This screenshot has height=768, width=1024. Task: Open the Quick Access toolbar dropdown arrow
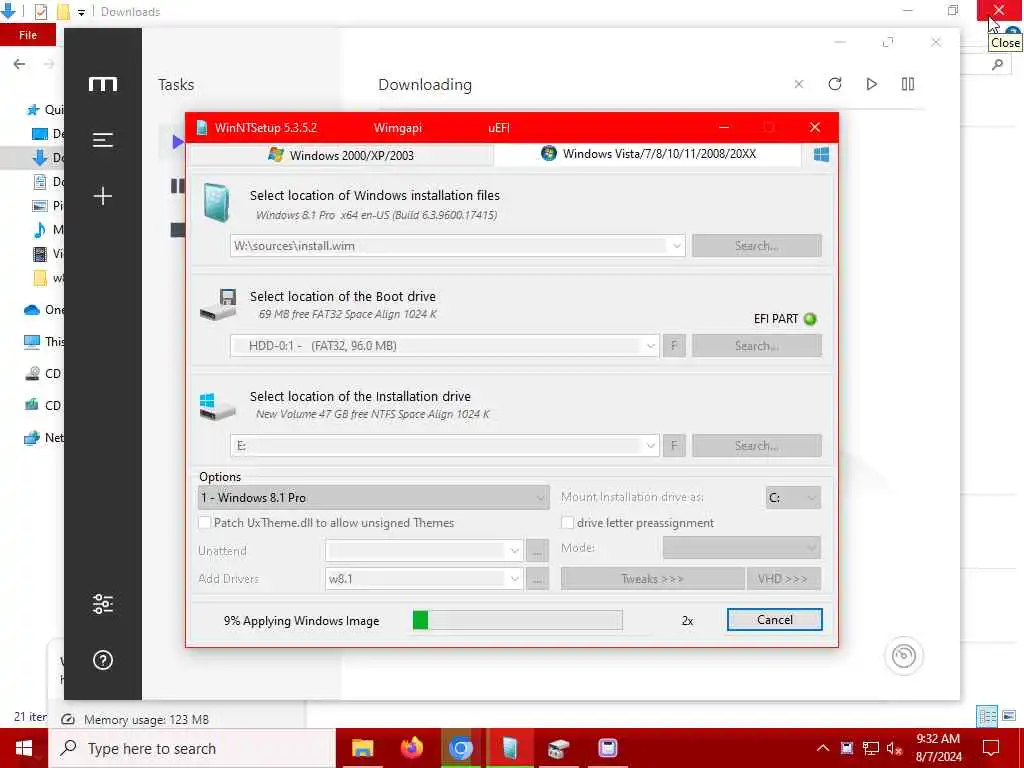[81, 12]
